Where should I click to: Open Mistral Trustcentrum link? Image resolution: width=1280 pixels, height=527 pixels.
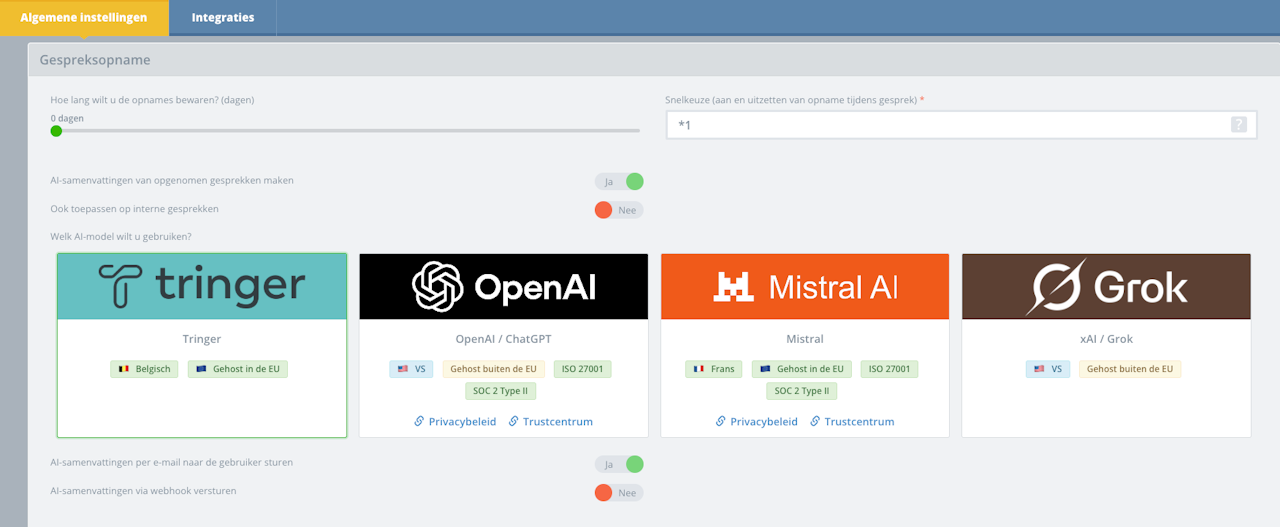click(x=859, y=422)
